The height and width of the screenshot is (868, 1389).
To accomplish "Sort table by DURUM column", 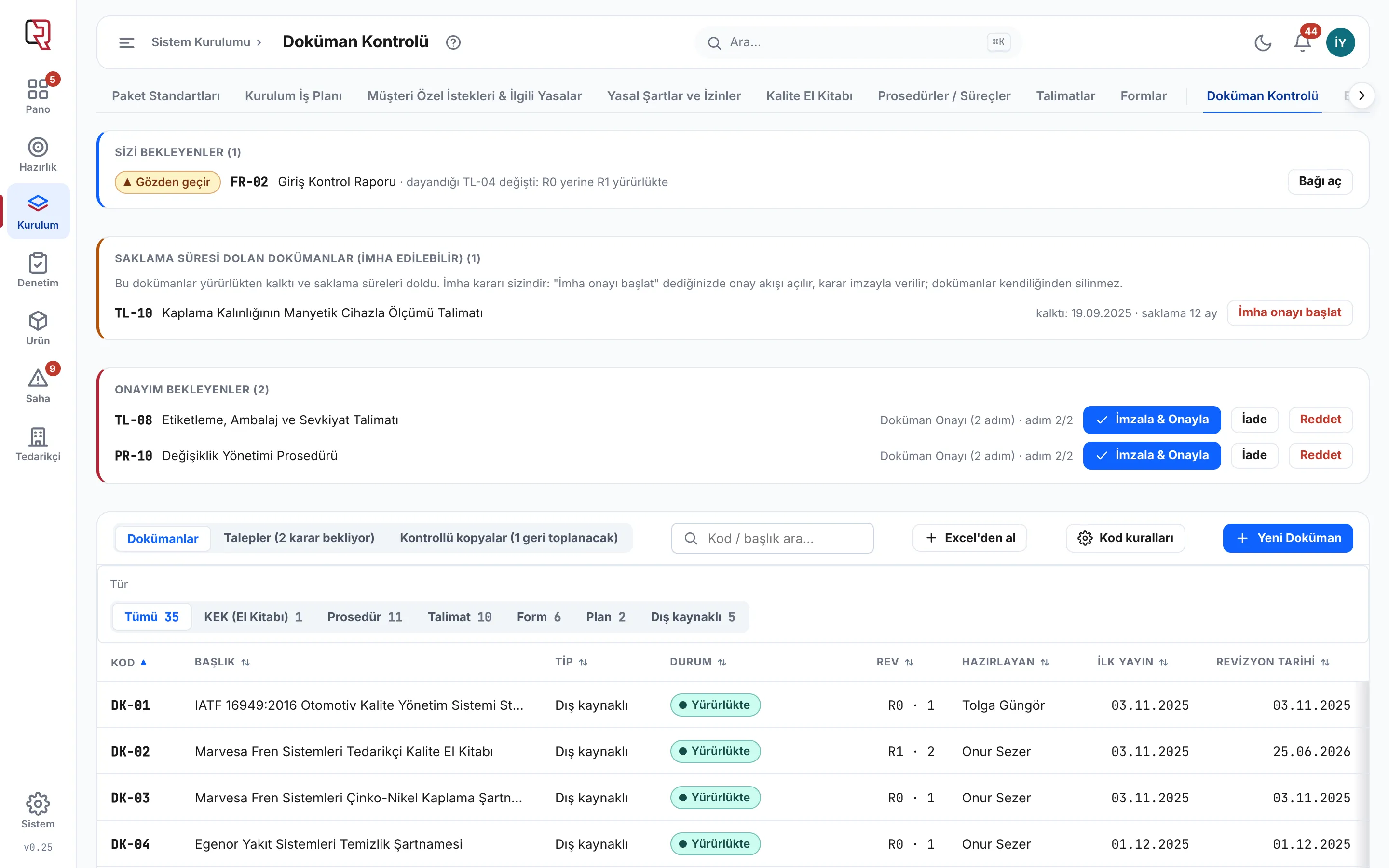I will click(698, 662).
